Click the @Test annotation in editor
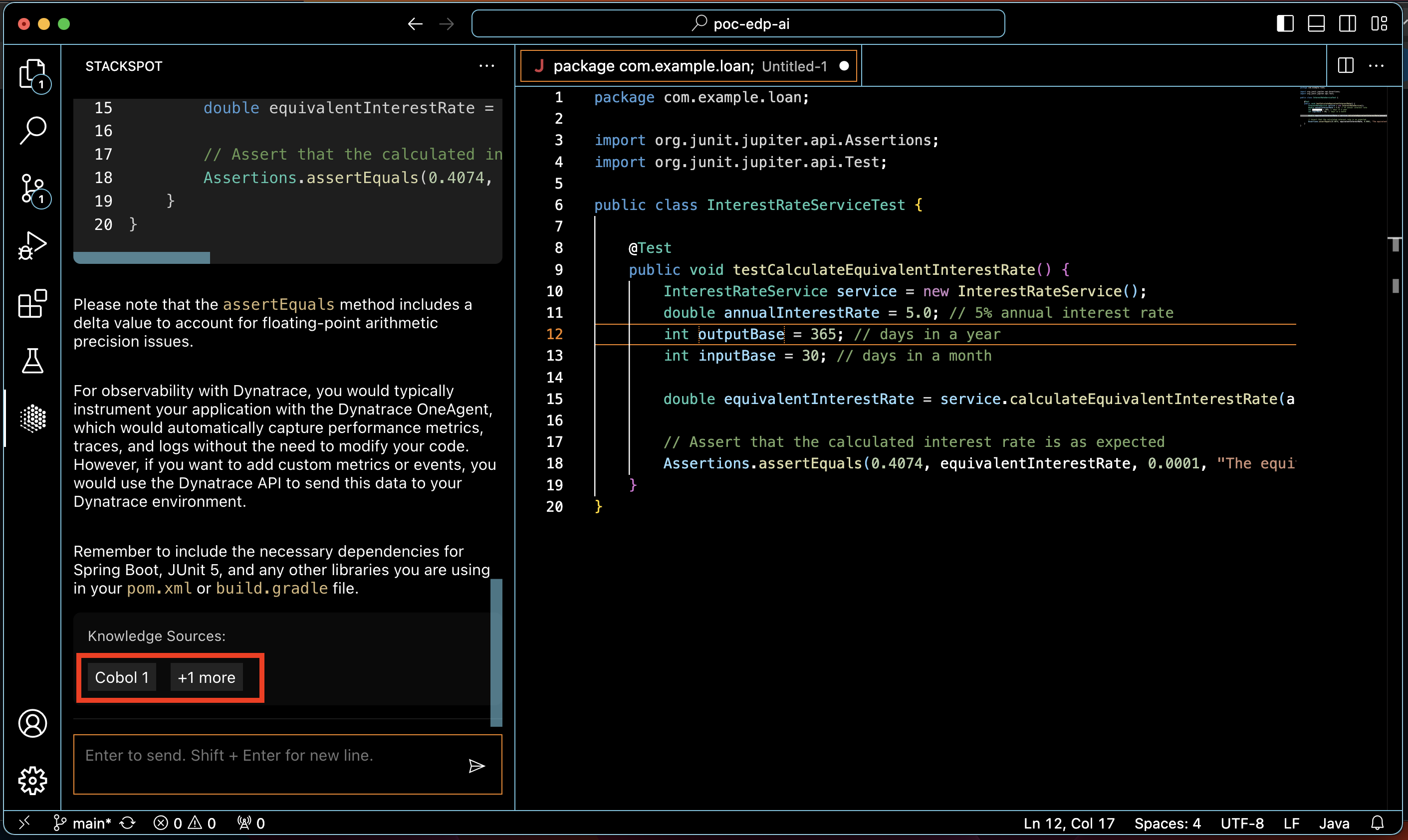1408x840 pixels. pyautogui.click(x=650, y=248)
